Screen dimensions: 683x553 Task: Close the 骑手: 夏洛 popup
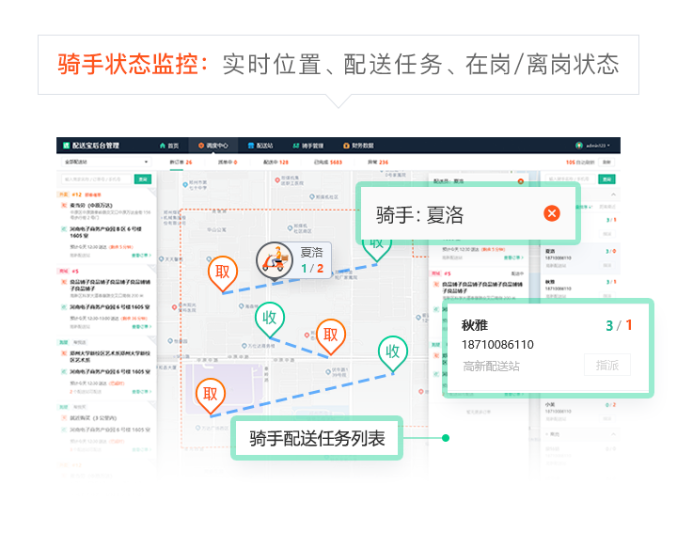click(x=551, y=214)
